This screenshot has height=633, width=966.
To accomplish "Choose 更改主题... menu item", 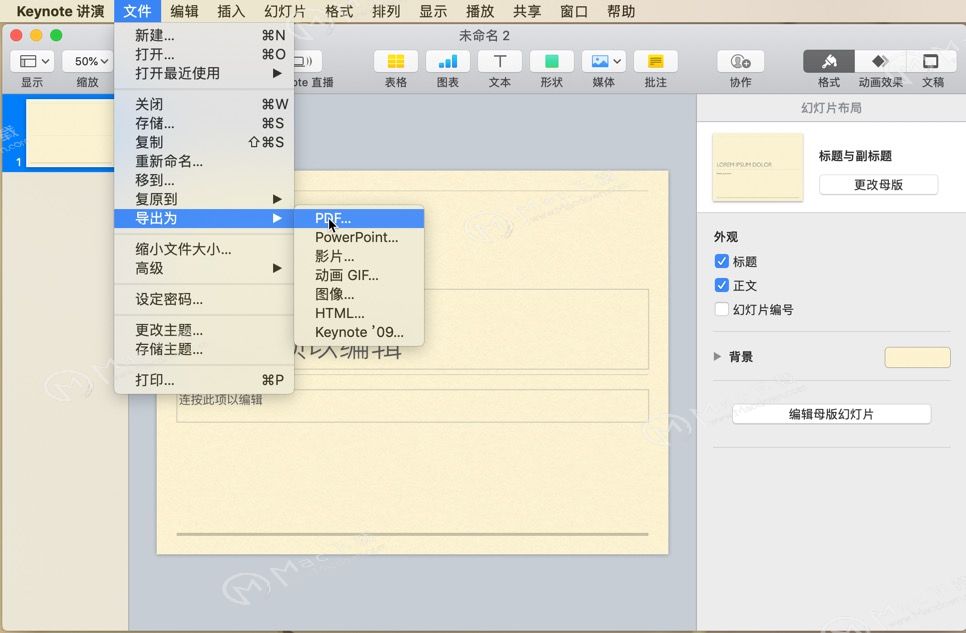I will tap(204, 330).
